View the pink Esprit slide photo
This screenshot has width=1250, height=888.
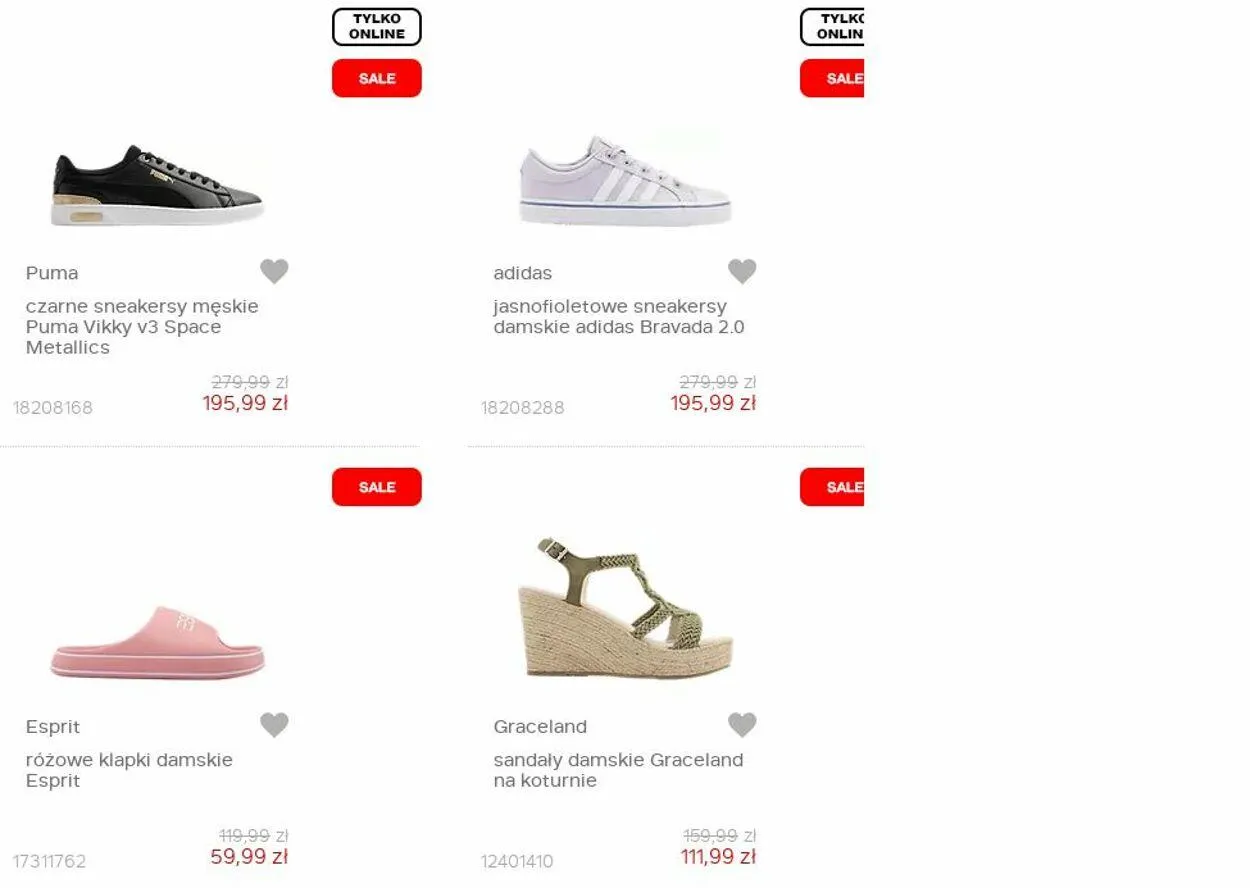[157, 642]
